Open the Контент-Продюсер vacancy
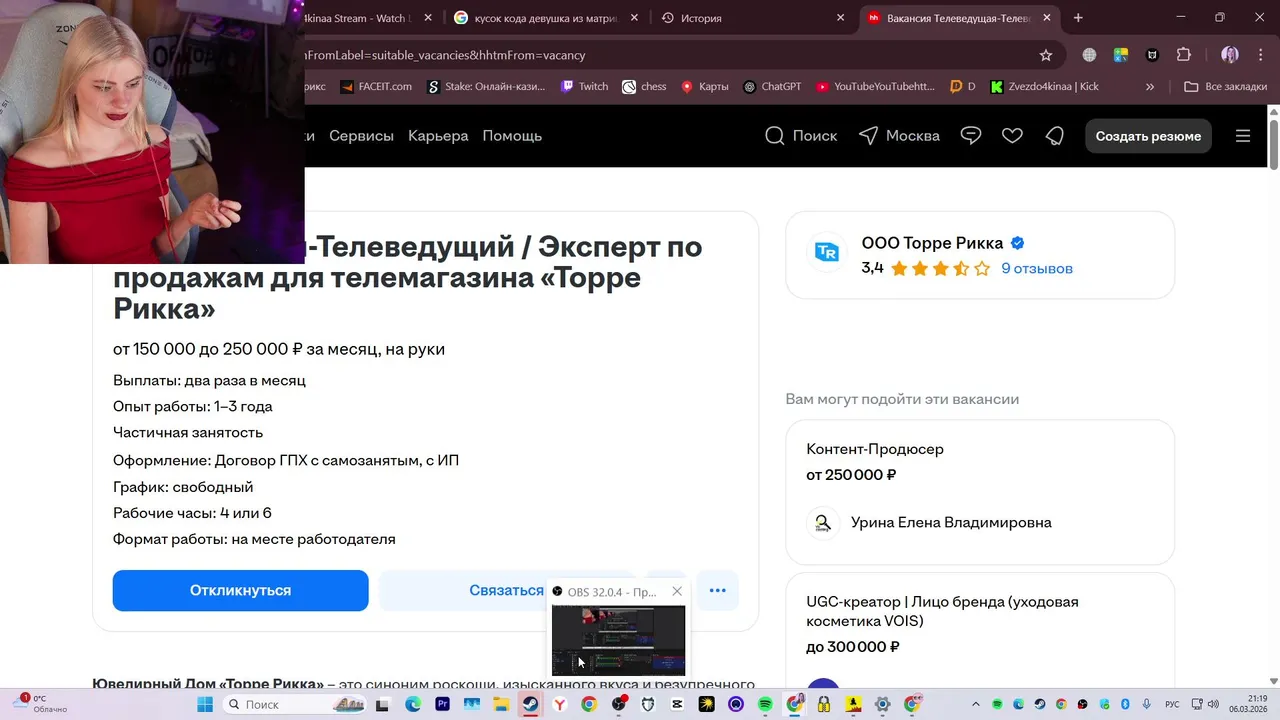The width and height of the screenshot is (1280, 720). pyautogui.click(x=875, y=449)
